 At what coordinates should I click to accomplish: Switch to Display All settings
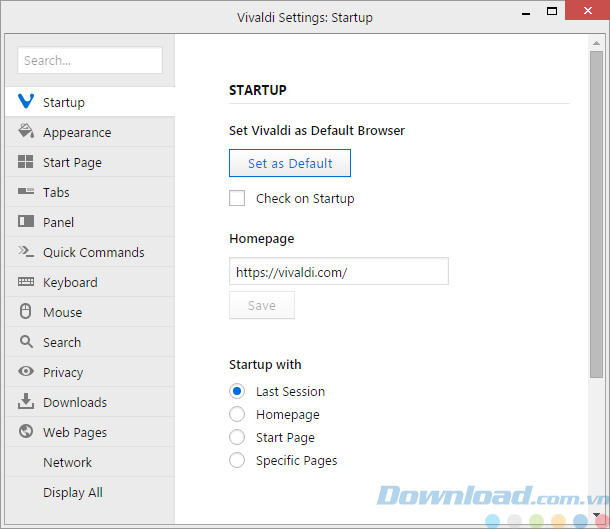72,492
